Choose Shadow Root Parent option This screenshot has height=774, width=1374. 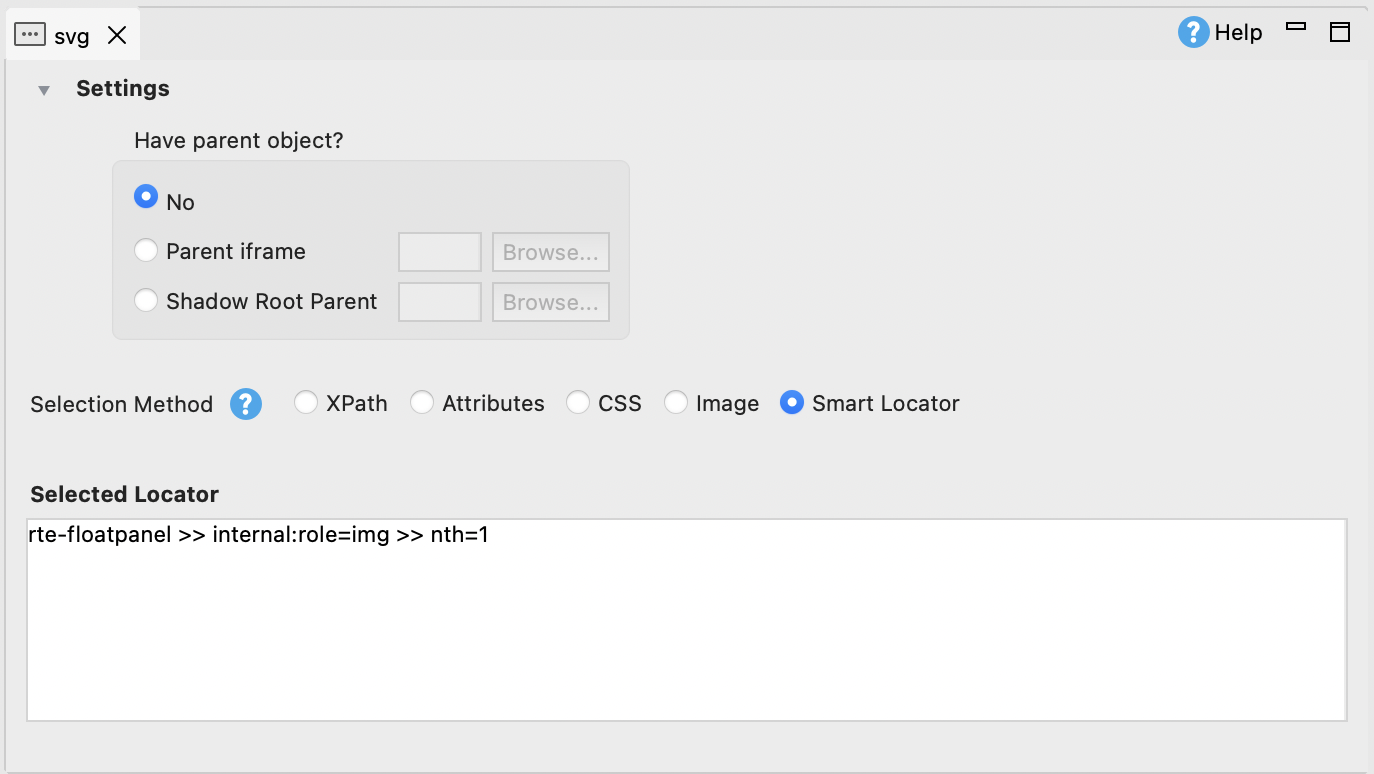pos(146,301)
